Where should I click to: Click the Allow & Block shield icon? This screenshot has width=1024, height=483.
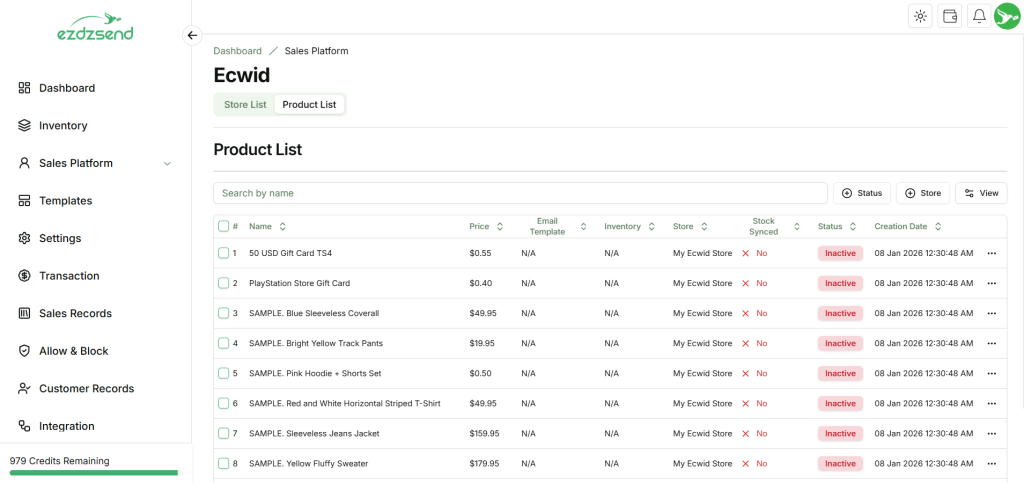pyautogui.click(x=25, y=351)
